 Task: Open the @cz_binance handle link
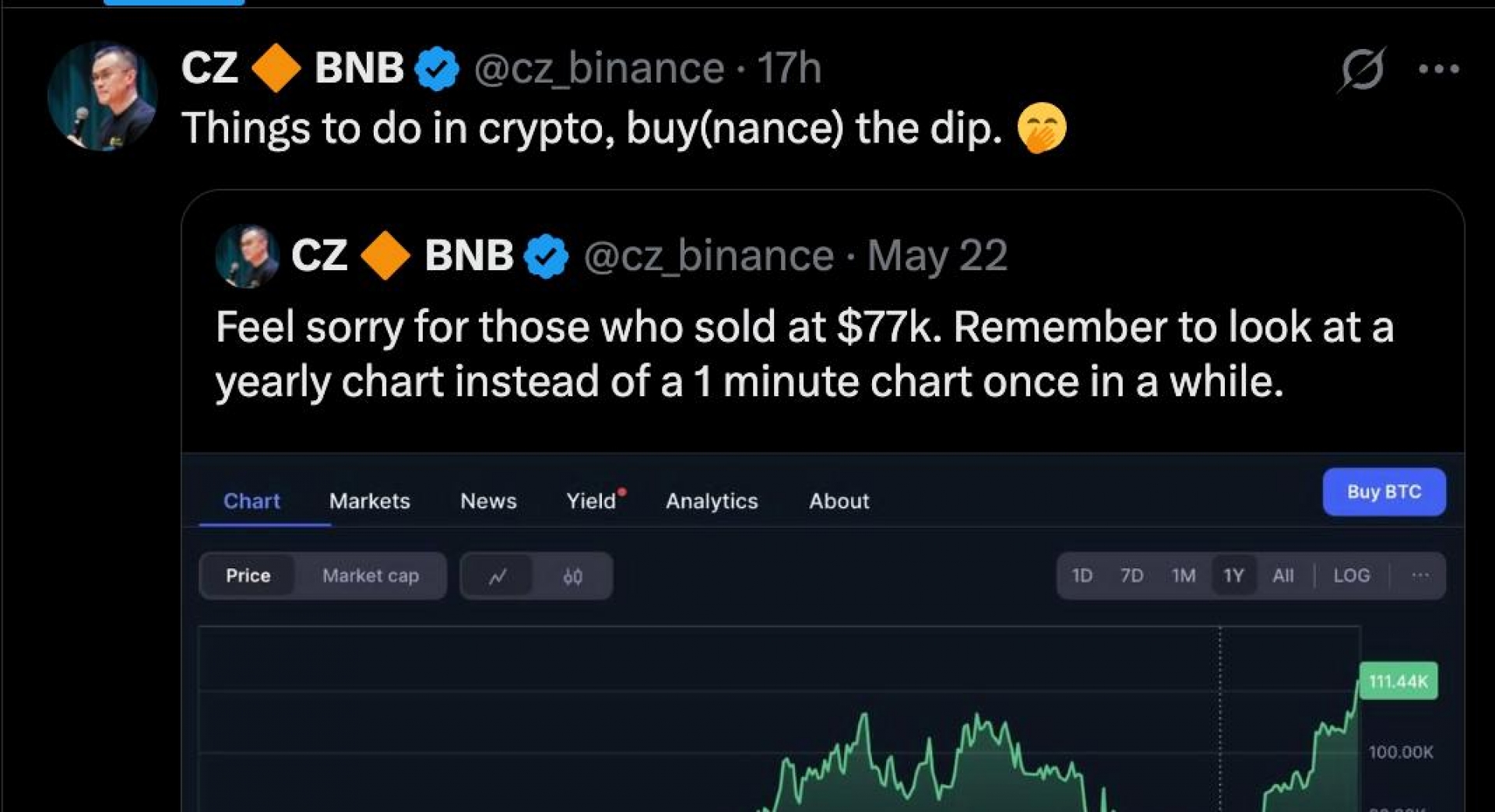click(x=599, y=69)
